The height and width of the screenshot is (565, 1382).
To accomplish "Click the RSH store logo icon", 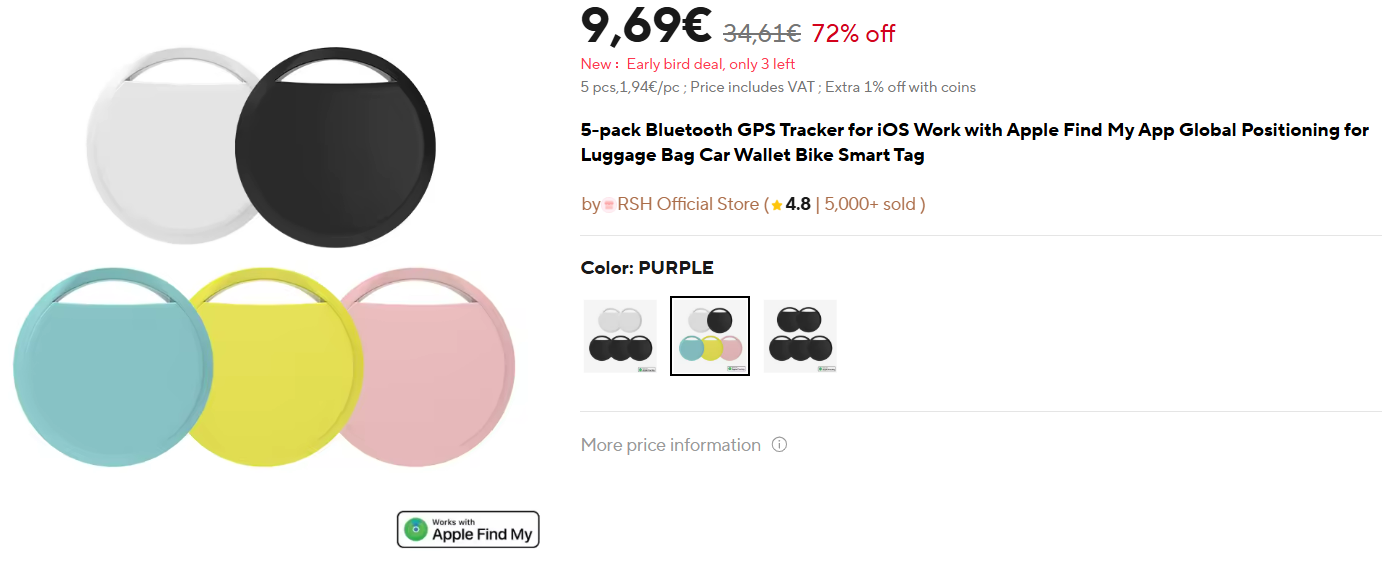I will point(608,205).
